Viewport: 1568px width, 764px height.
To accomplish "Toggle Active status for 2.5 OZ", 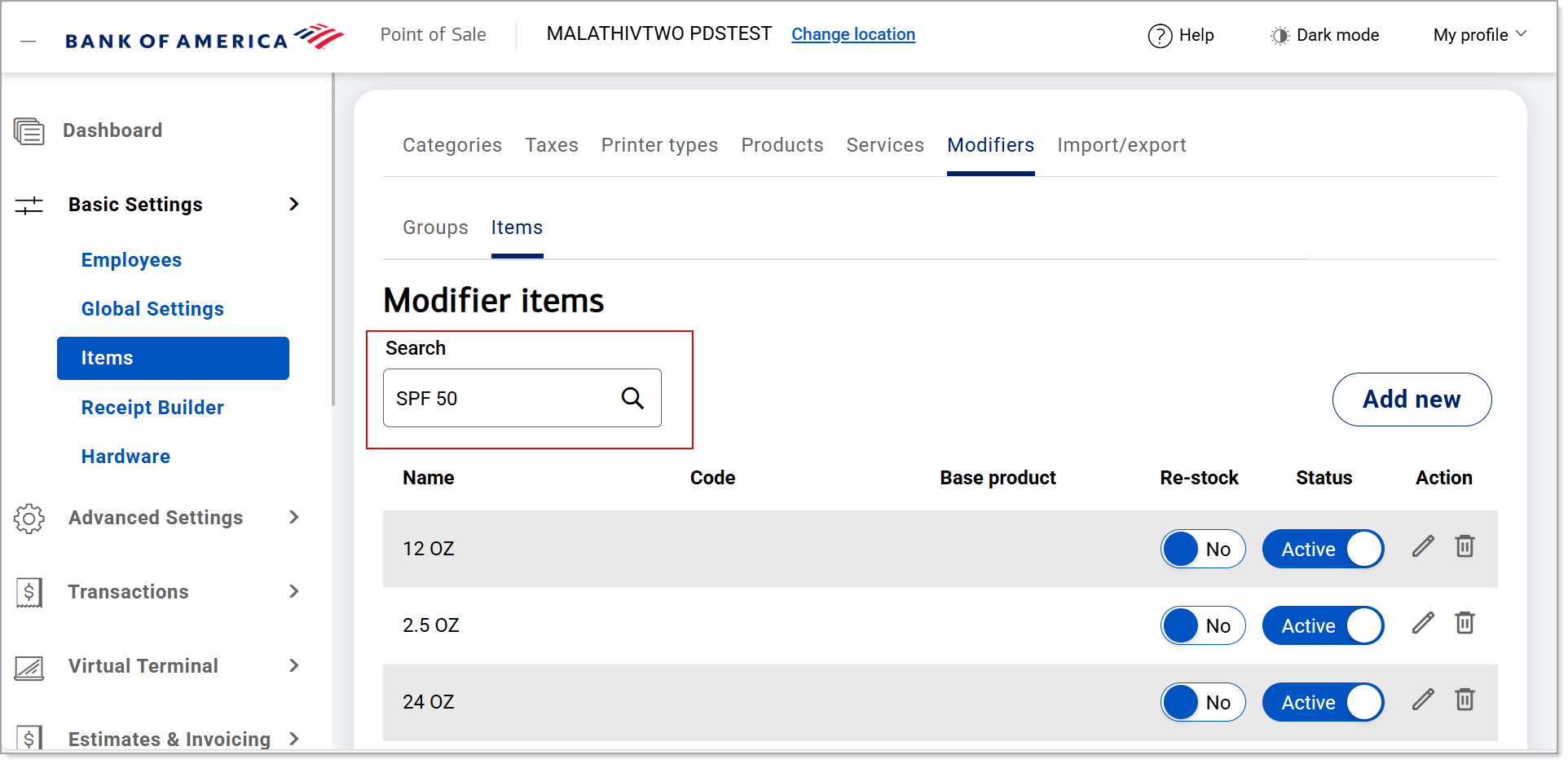I will (x=1324, y=626).
